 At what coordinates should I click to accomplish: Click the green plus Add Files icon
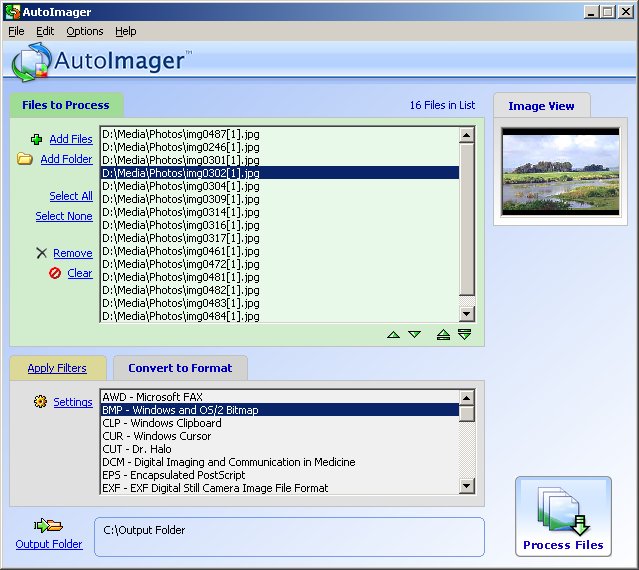(x=36, y=139)
